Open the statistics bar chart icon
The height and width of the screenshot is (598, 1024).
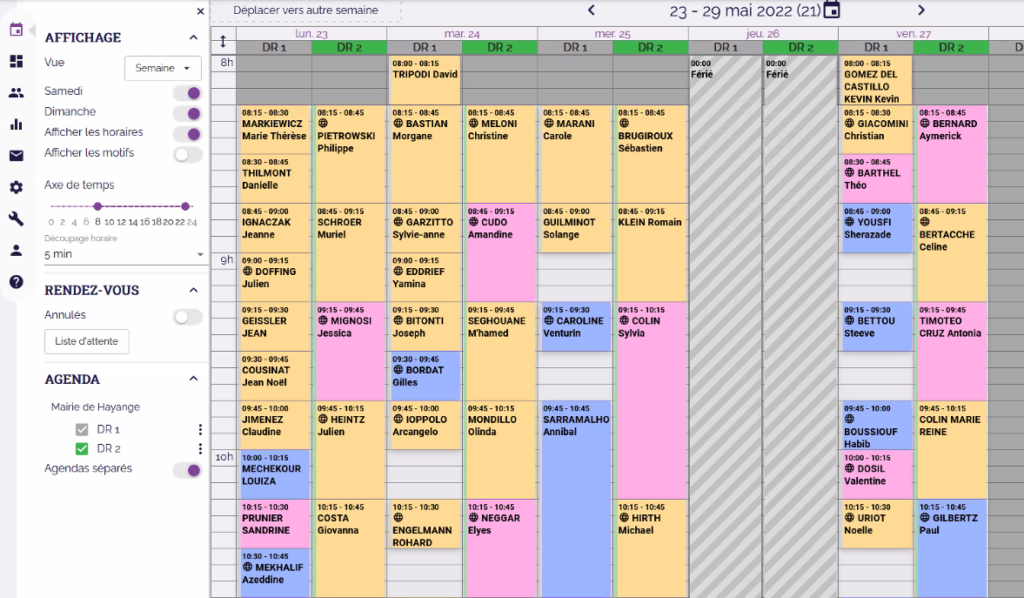pyautogui.click(x=16, y=124)
